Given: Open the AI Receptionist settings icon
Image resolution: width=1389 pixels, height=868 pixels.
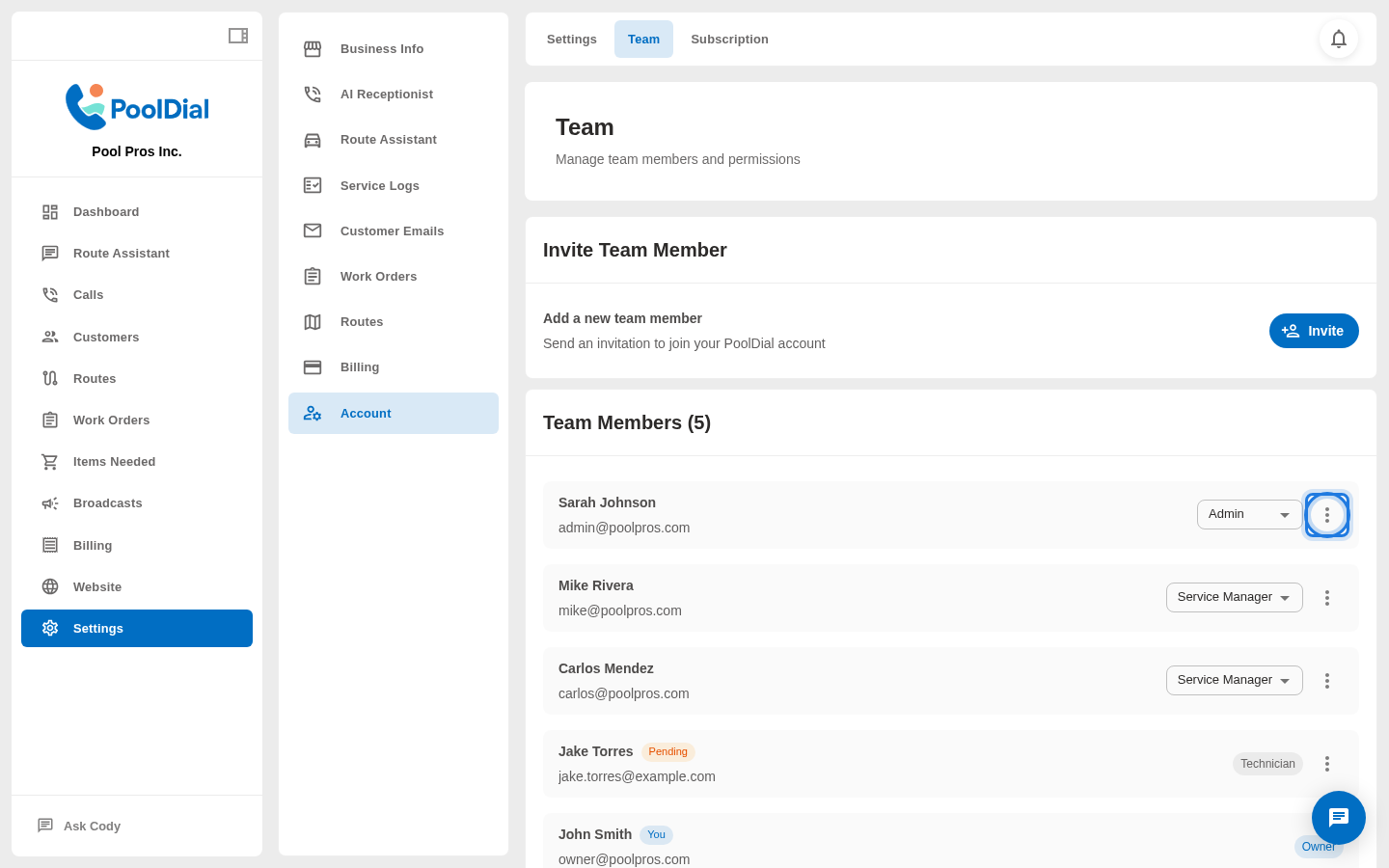Looking at the screenshot, I should coord(312,94).
